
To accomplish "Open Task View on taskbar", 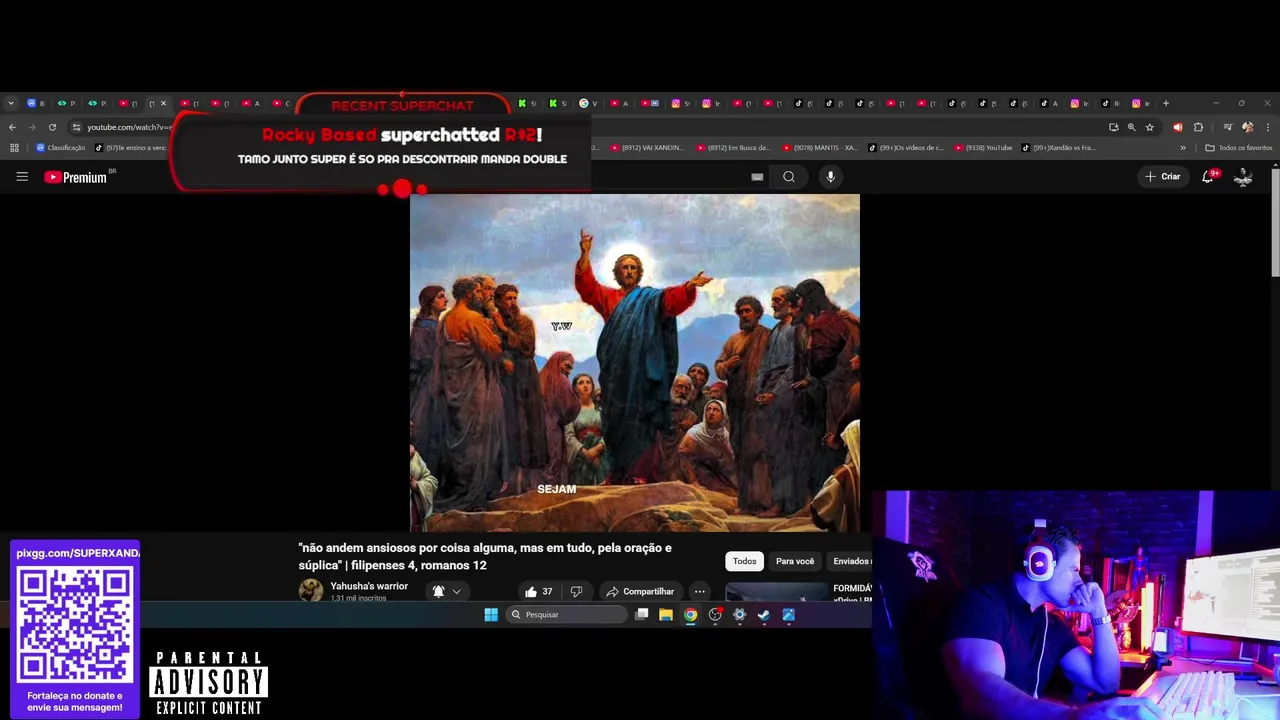I will [x=642, y=615].
